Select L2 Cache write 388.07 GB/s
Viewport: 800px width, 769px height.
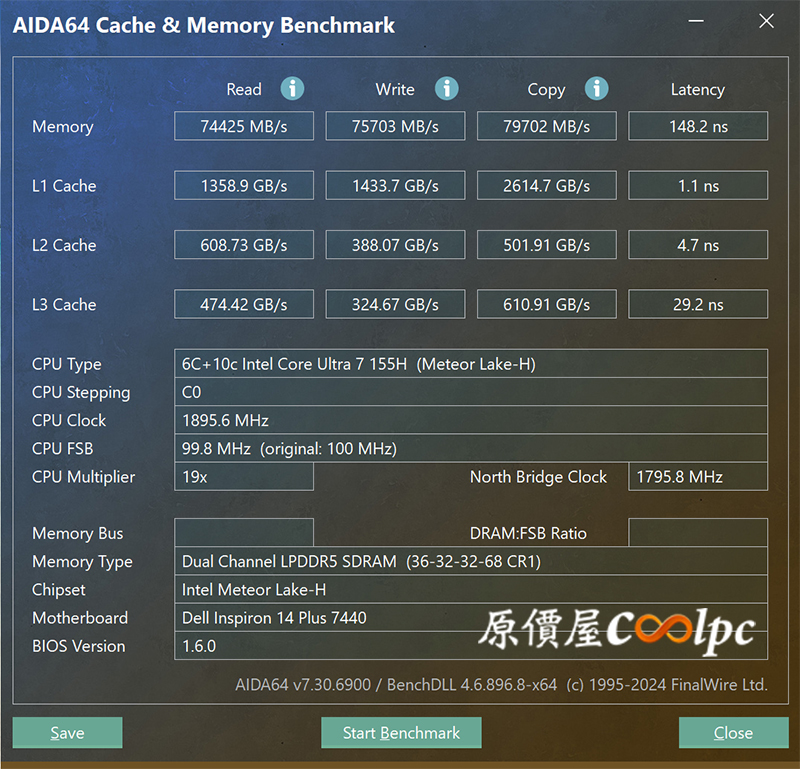(395, 245)
